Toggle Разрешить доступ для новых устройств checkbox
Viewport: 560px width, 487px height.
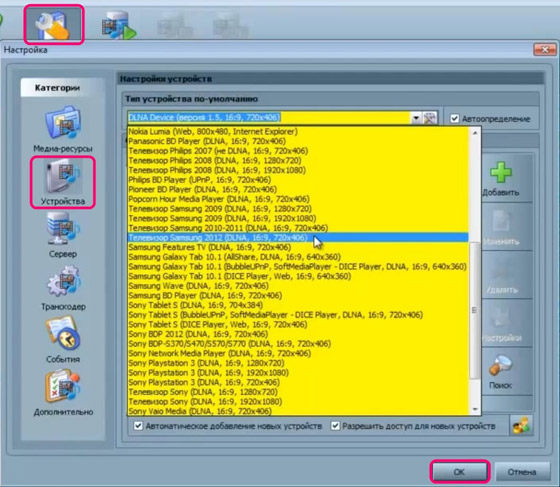coord(335,426)
